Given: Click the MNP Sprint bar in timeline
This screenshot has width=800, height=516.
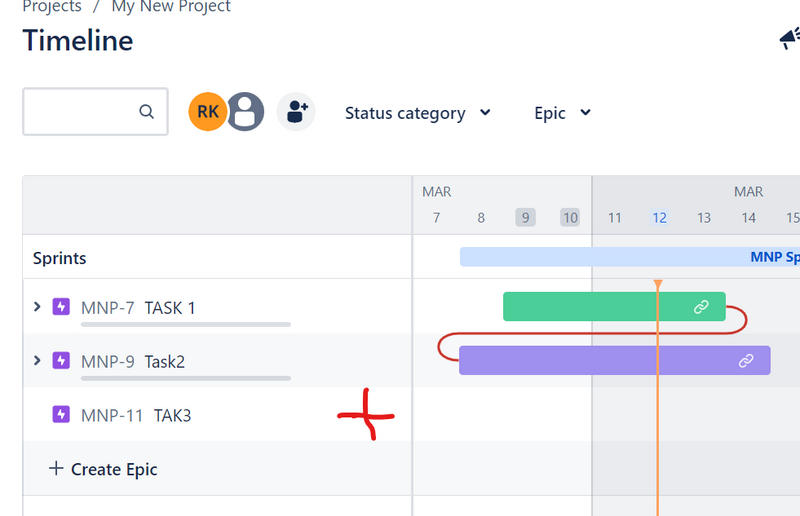Looking at the screenshot, I should (630, 257).
